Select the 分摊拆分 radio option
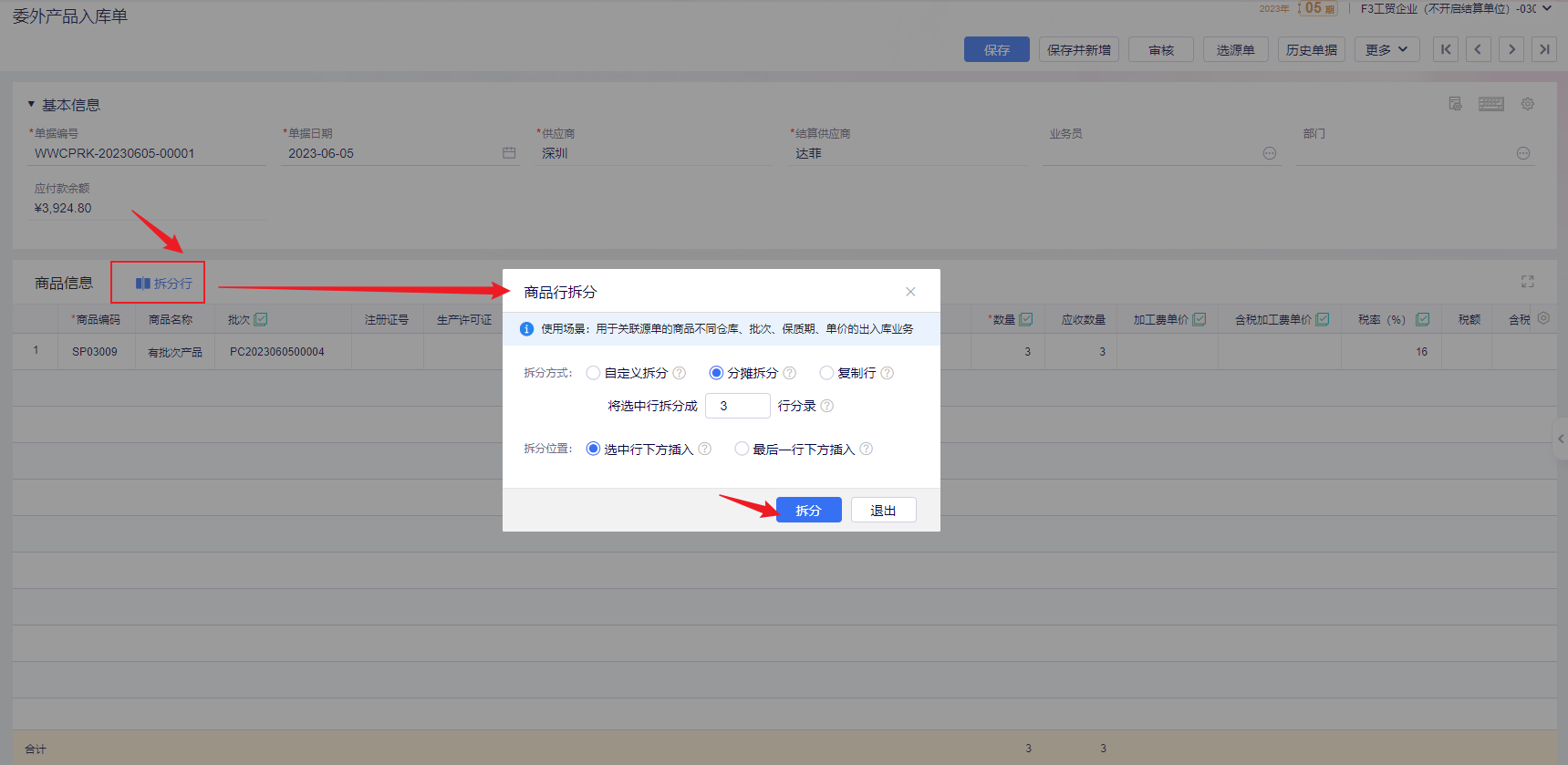 716,373
